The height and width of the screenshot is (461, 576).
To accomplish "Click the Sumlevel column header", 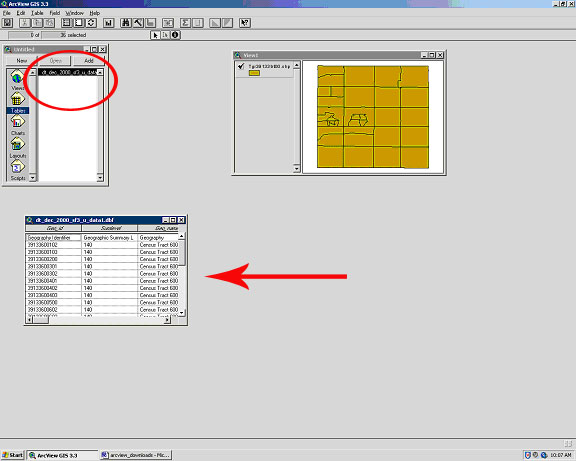I will coord(110,228).
